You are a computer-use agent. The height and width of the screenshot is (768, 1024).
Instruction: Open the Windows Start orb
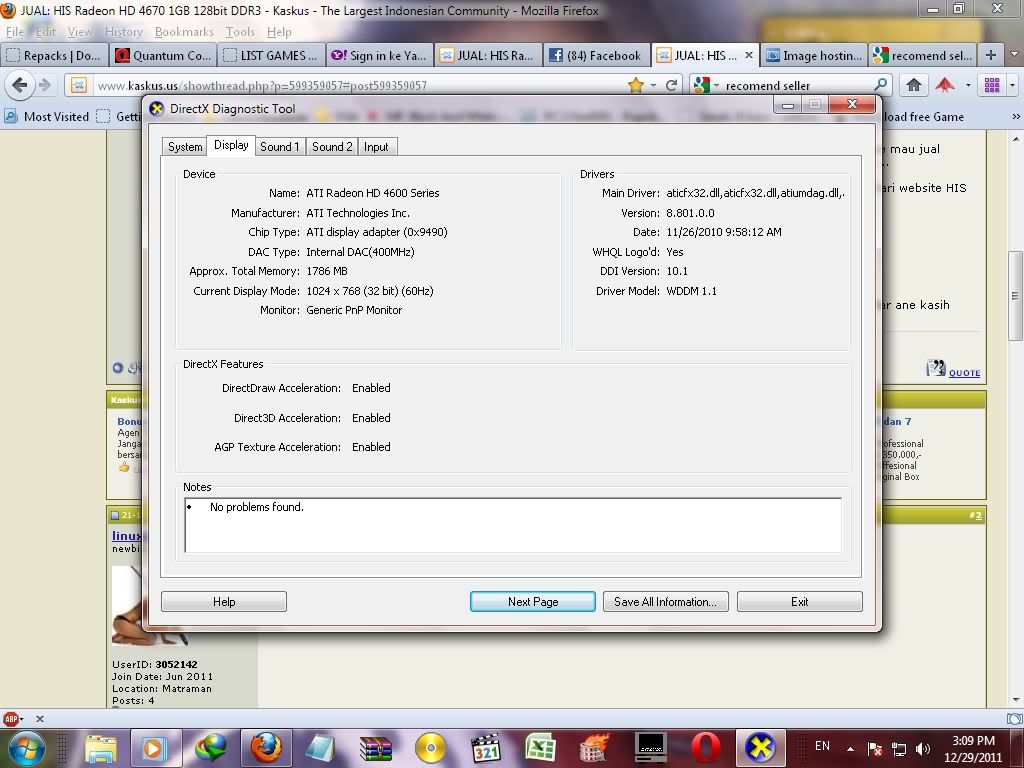(x=25, y=748)
